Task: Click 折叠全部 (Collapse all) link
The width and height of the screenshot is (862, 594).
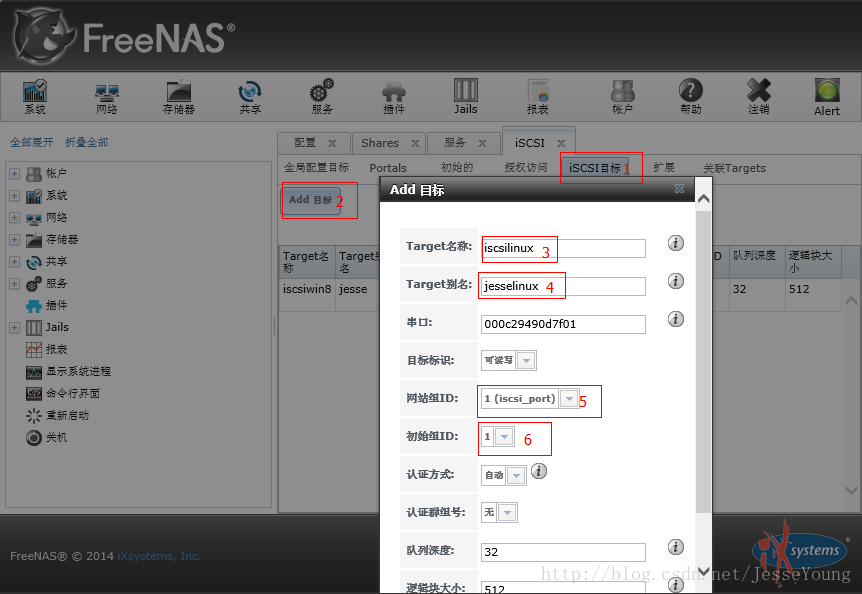Action: click(x=87, y=142)
